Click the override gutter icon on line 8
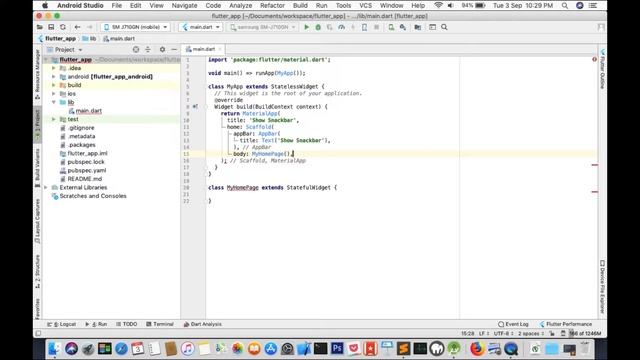Image resolution: width=640 pixels, height=360 pixels. [x=195, y=107]
